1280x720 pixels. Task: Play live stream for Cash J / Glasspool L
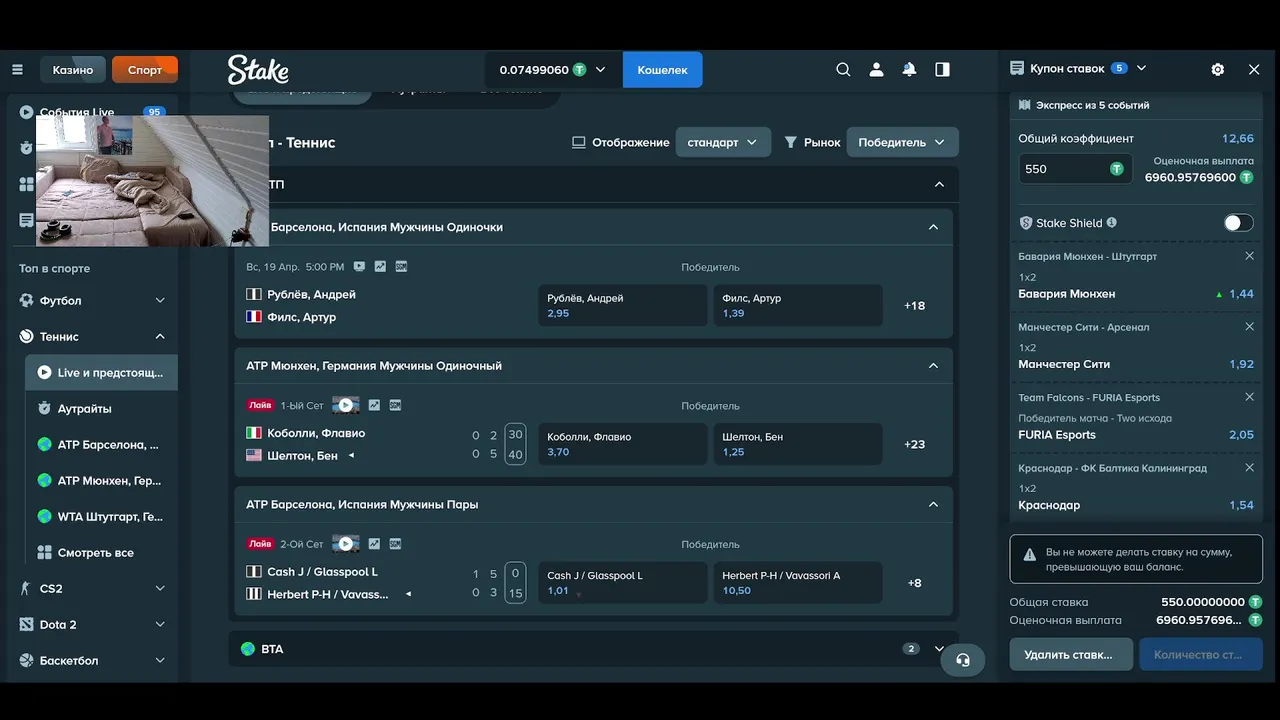click(346, 544)
